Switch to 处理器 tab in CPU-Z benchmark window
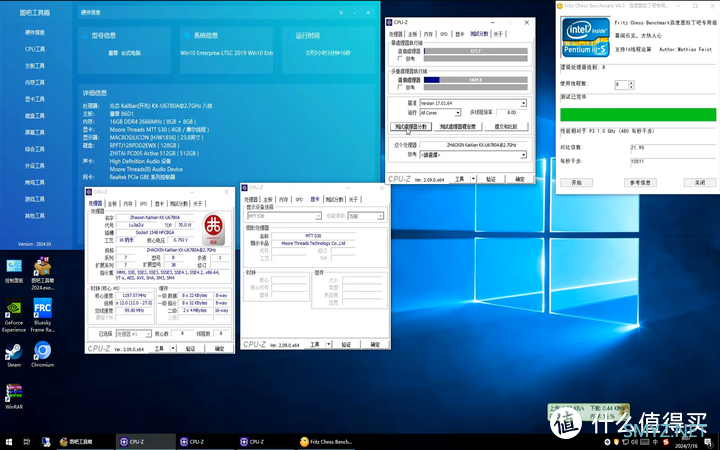 [396, 34]
